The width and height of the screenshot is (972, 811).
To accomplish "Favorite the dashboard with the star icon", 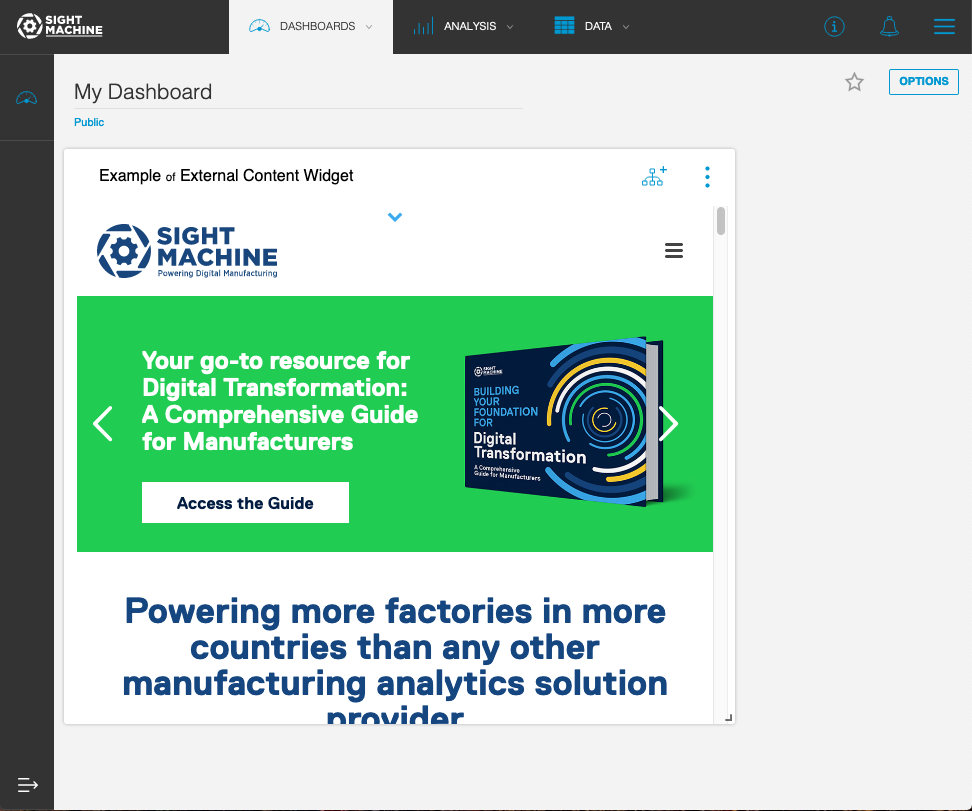I will click(854, 82).
